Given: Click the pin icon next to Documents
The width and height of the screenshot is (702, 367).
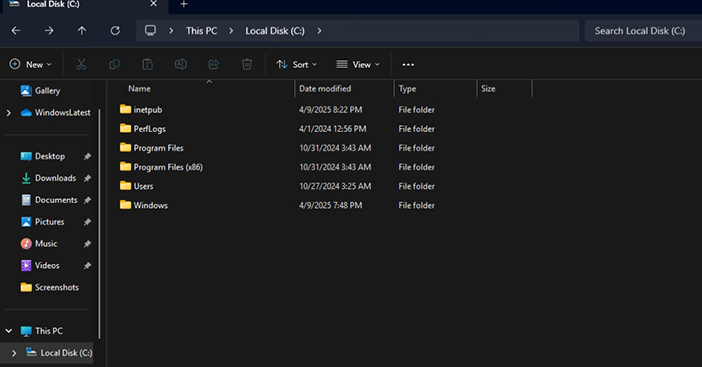Looking at the screenshot, I should 87,201.
